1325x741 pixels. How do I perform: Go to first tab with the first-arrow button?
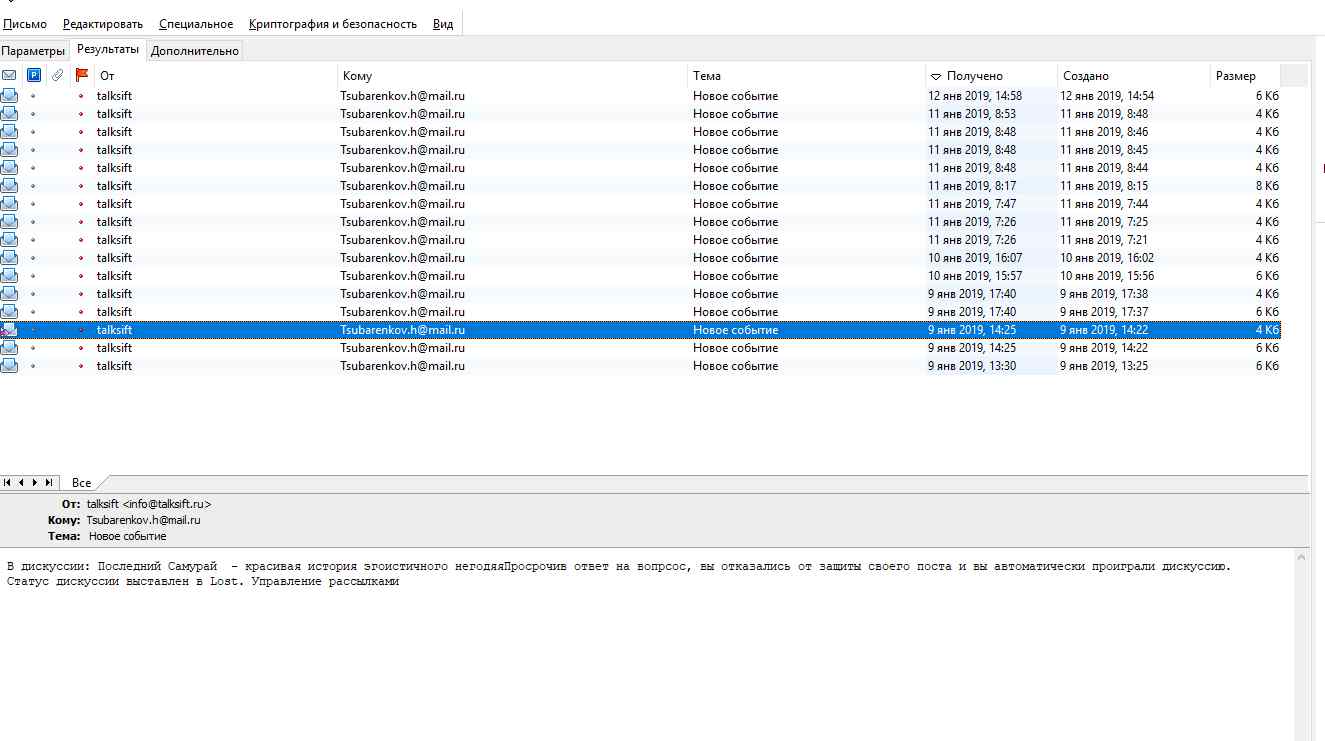click(x=8, y=483)
